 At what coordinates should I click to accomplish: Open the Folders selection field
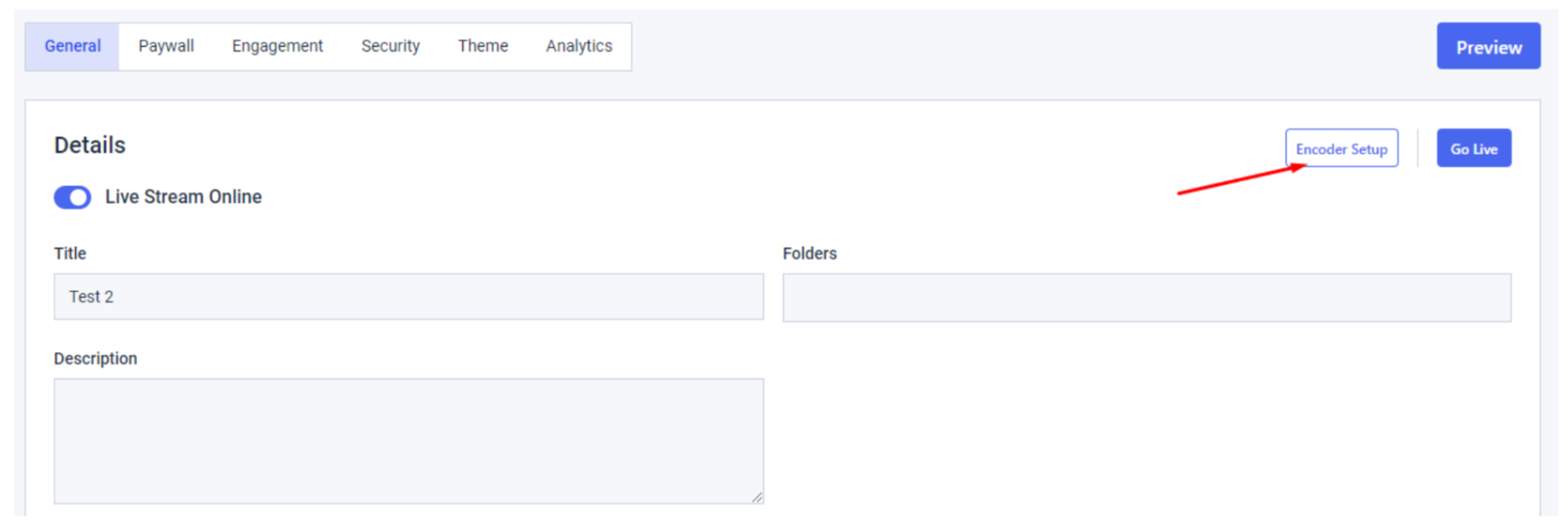(x=1147, y=298)
